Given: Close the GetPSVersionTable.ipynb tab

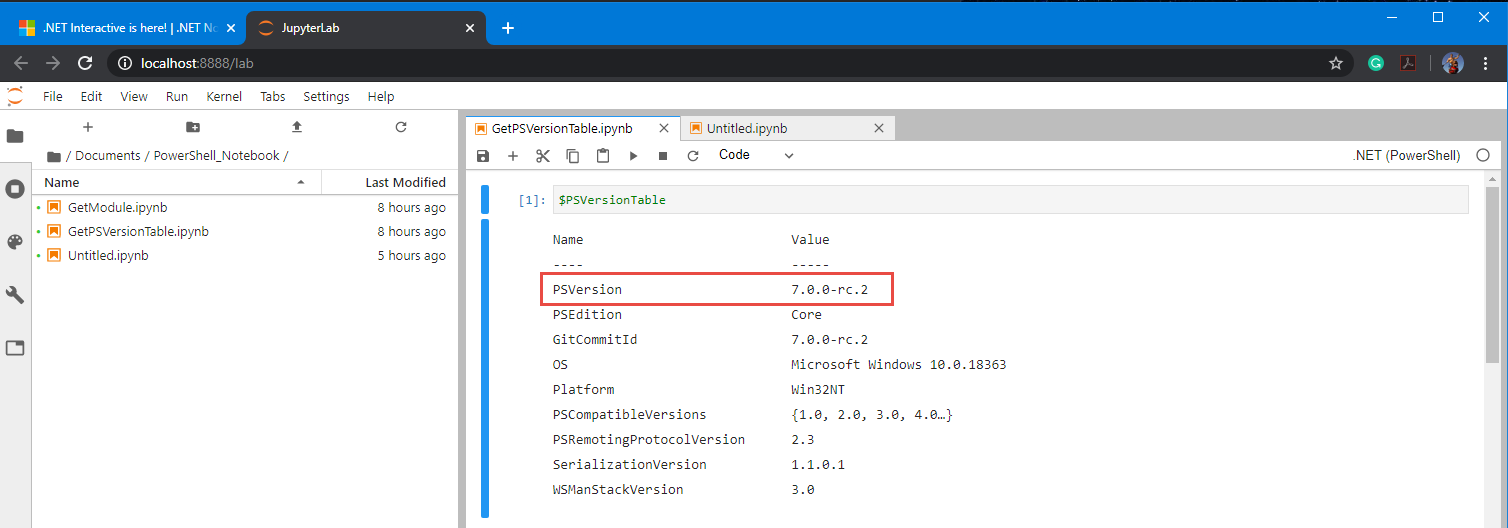Looking at the screenshot, I should tap(665, 128).
